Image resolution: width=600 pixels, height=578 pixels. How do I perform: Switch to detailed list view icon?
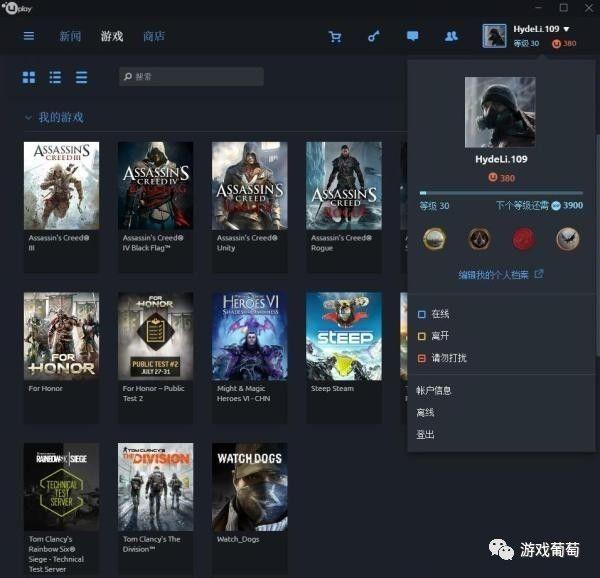[55, 77]
